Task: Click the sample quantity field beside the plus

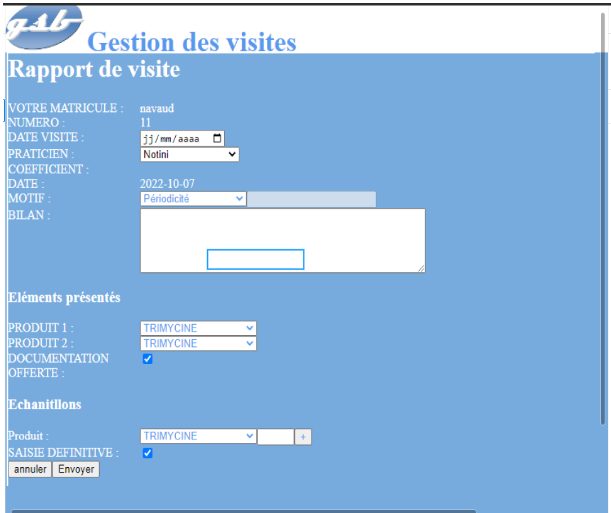Action: click(275, 436)
